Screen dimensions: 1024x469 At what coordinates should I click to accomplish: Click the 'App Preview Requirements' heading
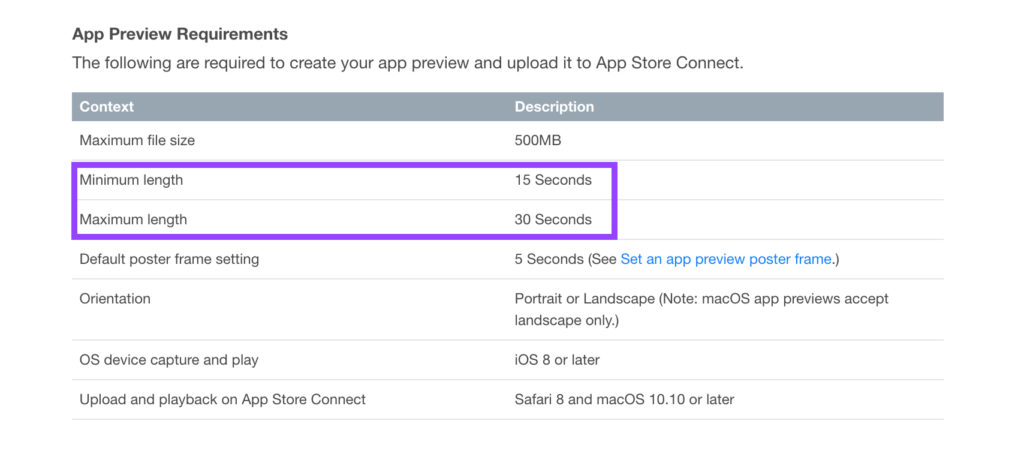click(180, 34)
